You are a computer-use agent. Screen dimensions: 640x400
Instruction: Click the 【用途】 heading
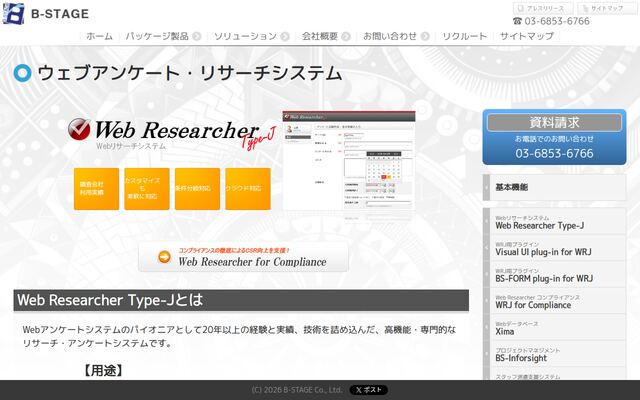(103, 371)
